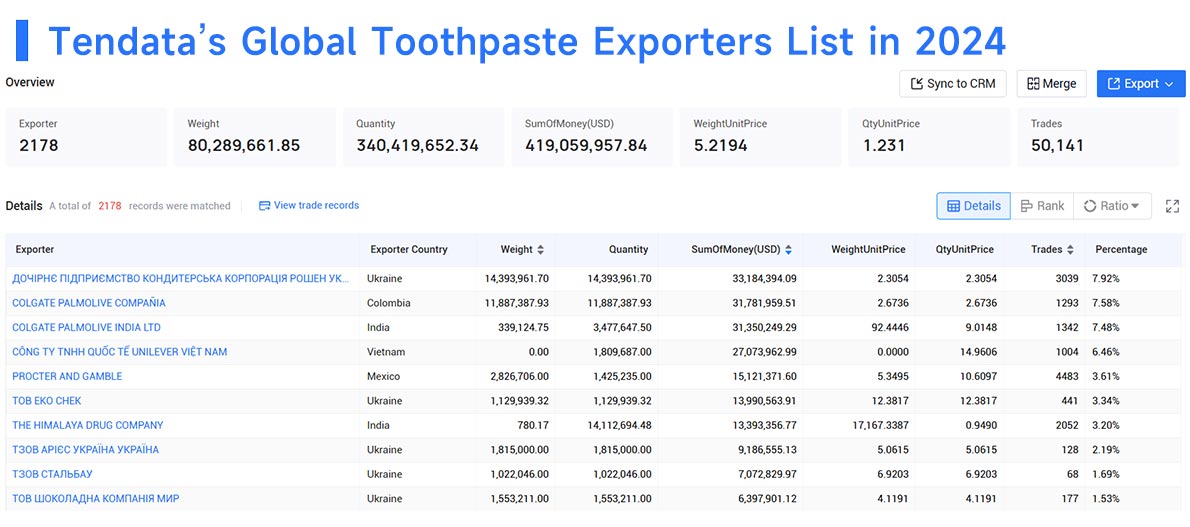Screen dimensions: 1190x527
Task: Open COLGATE PALMOLIVE INDIA LTD exporter link
Action: [87, 327]
